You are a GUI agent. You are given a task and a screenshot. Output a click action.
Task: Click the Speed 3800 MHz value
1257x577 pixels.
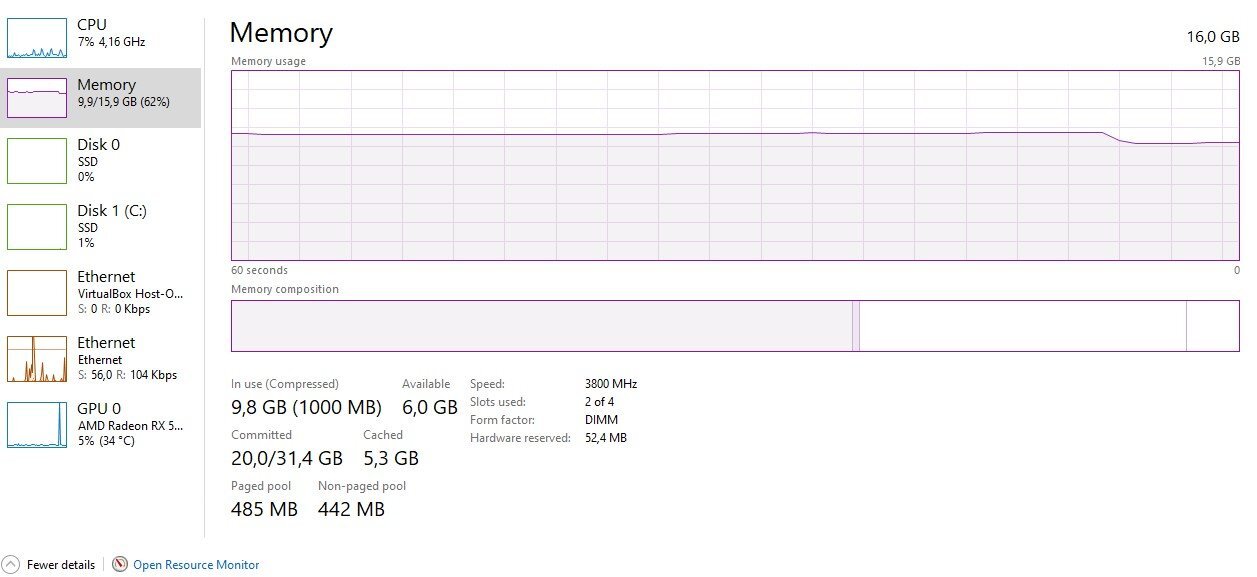611,384
